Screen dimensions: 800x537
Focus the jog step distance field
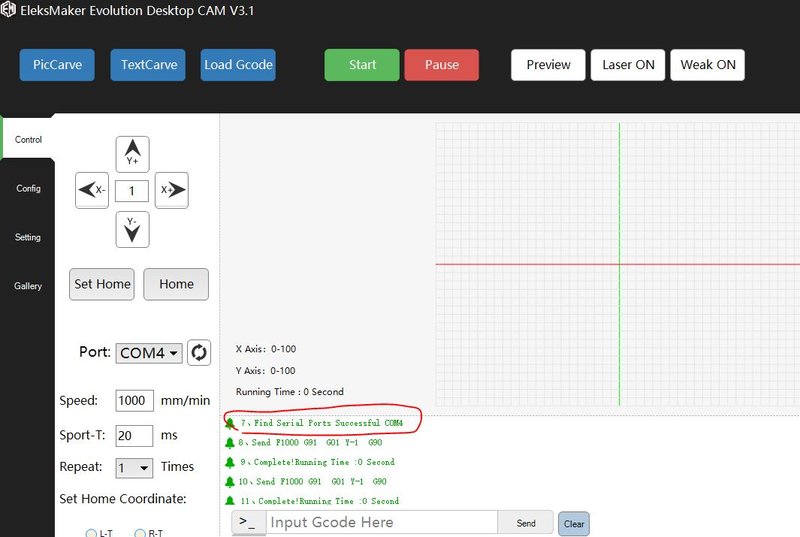pyautogui.click(x=132, y=191)
